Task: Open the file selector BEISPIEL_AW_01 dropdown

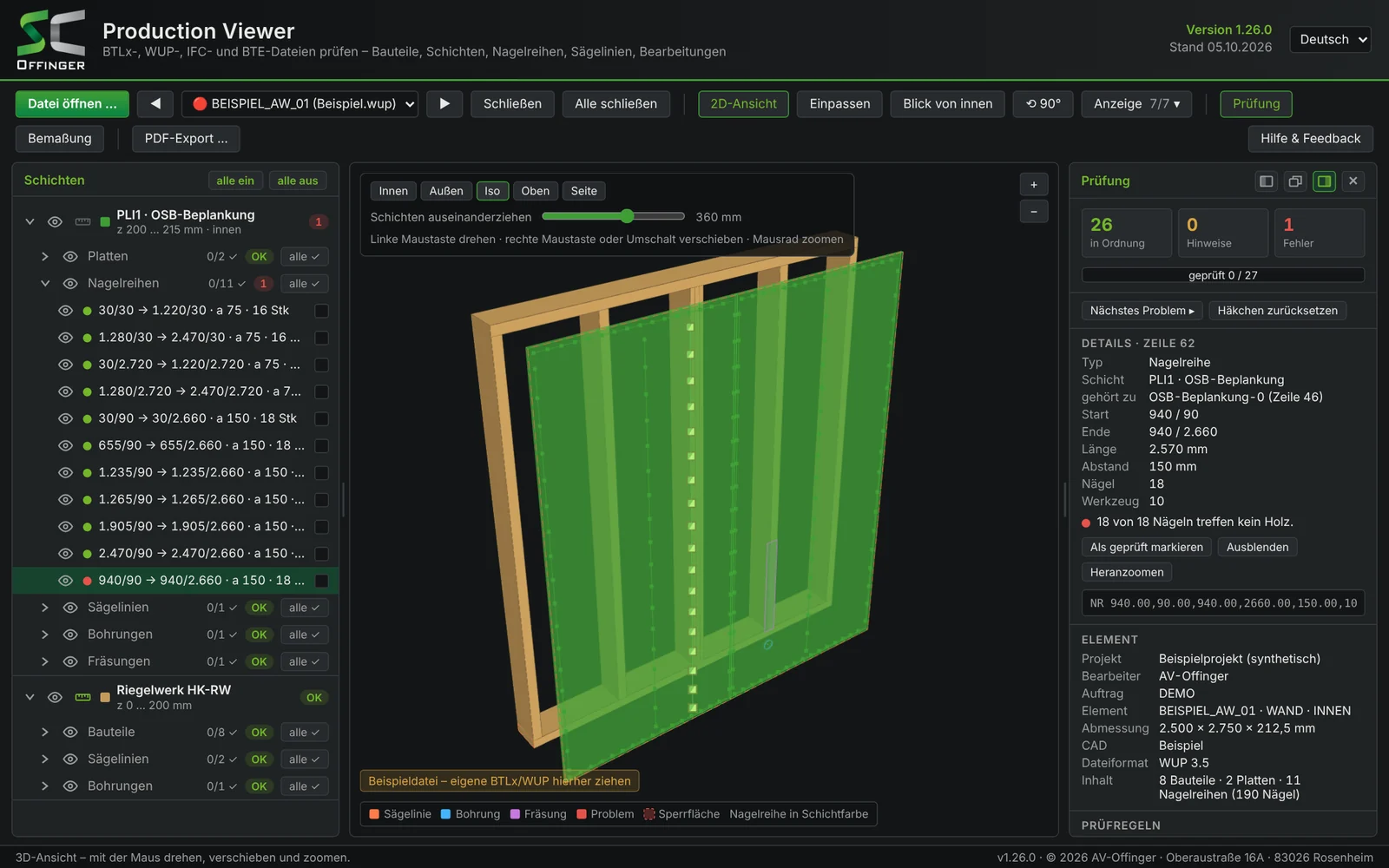Action: (x=300, y=103)
